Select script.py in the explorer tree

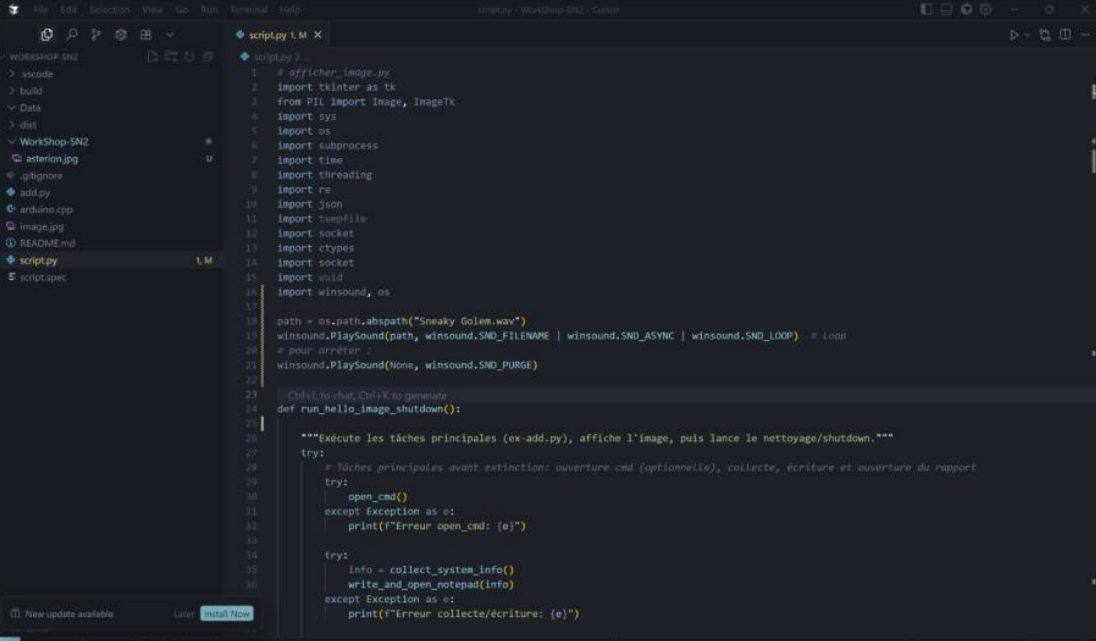[x=38, y=260]
